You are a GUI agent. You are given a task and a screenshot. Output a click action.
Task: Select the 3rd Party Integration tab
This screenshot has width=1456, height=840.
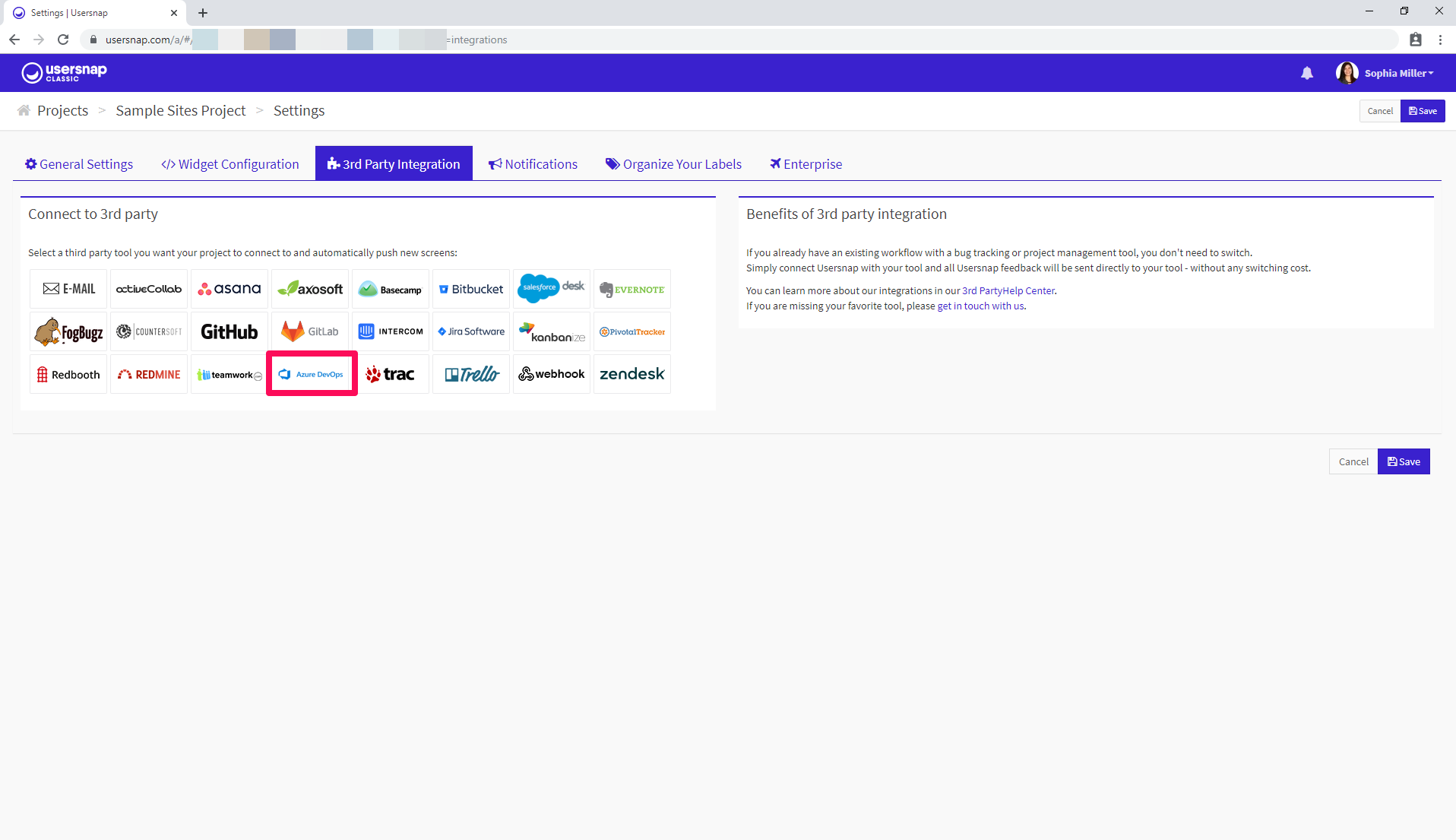tap(394, 163)
